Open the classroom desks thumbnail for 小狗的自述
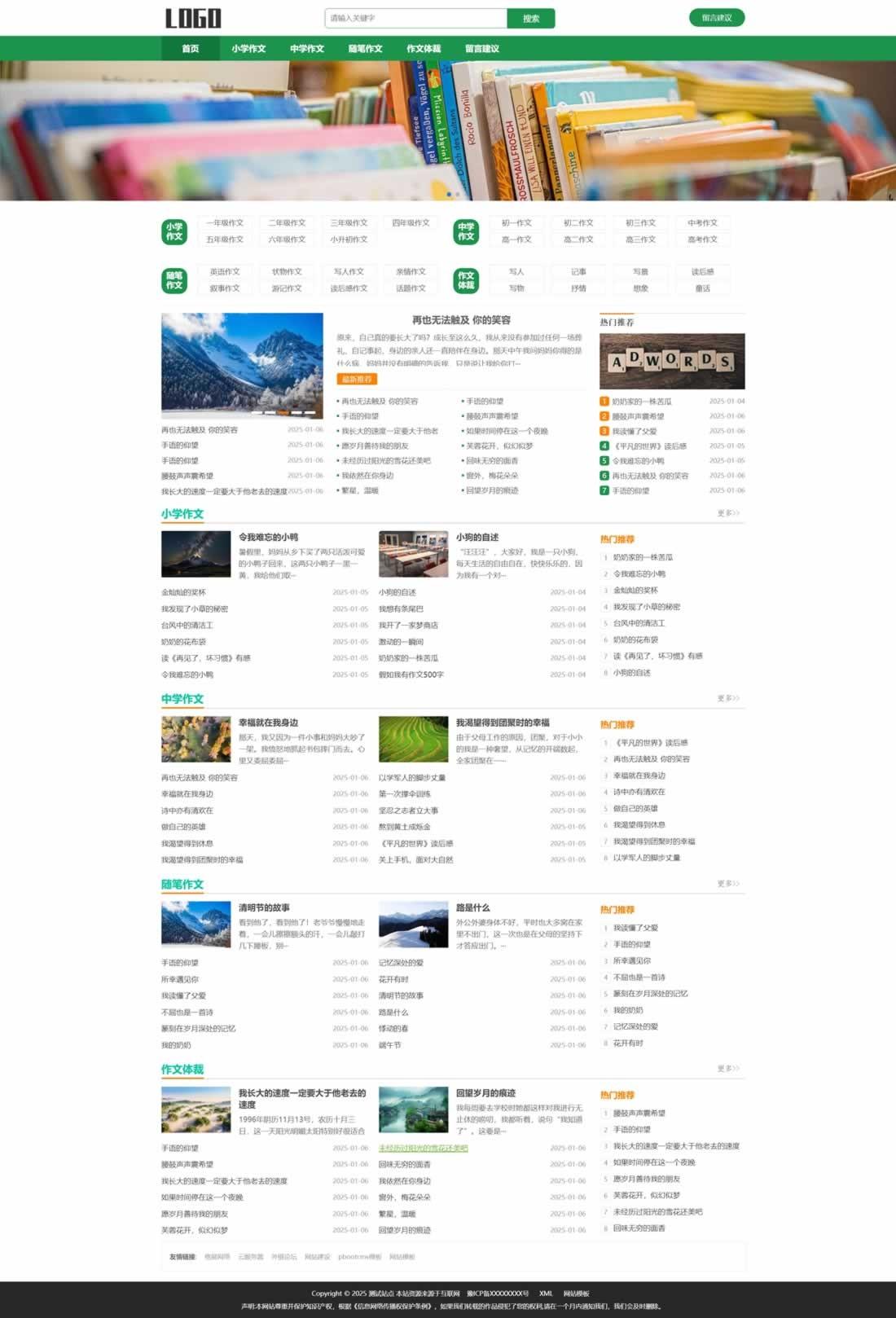Viewport: 896px width, 1318px height. point(413,554)
